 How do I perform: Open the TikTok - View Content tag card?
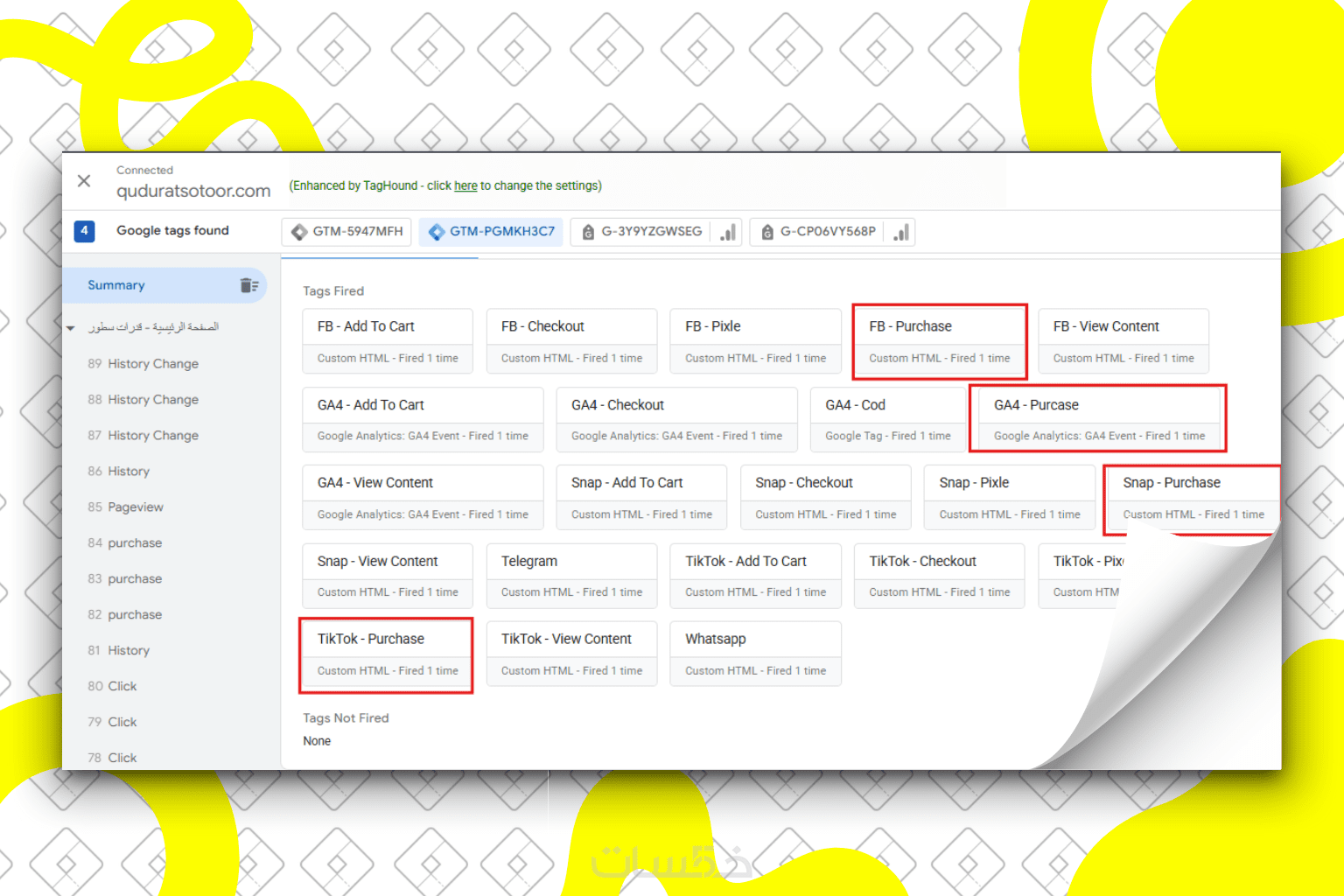[x=571, y=654]
